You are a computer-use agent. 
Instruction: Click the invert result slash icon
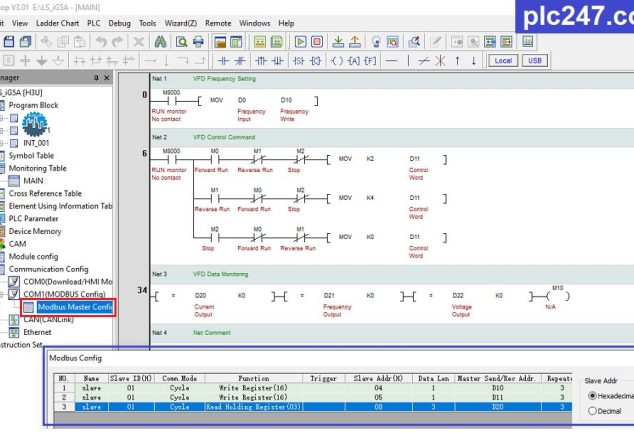click(424, 61)
